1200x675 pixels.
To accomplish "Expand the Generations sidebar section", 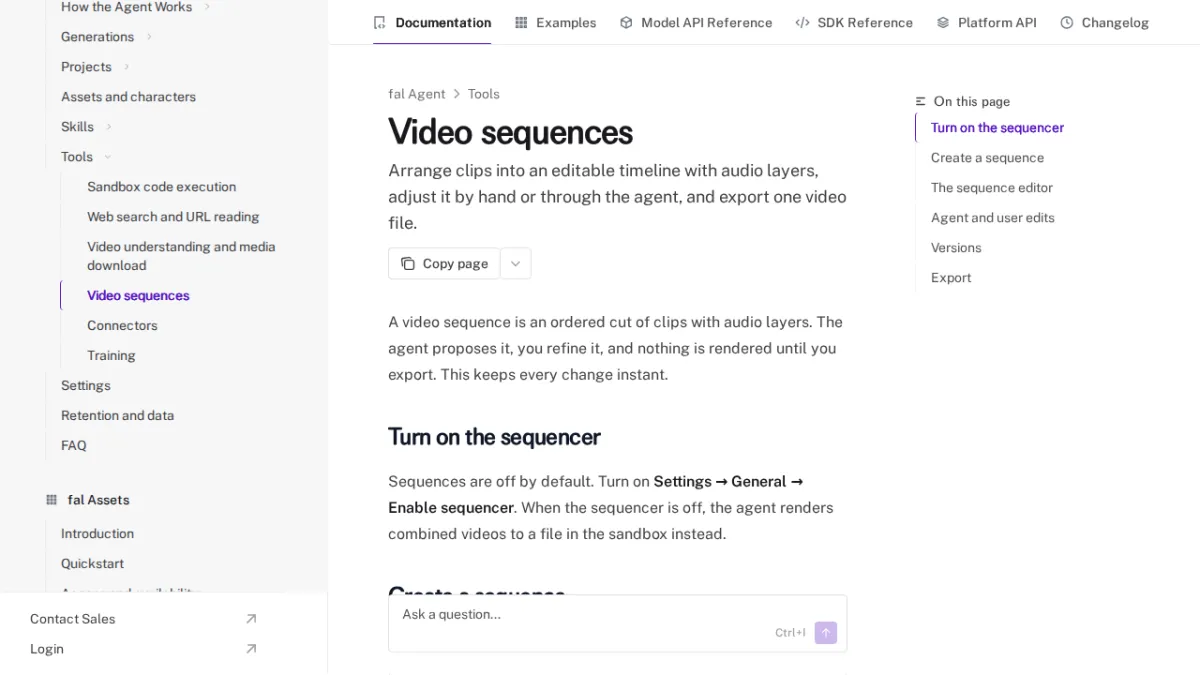I will coord(149,37).
